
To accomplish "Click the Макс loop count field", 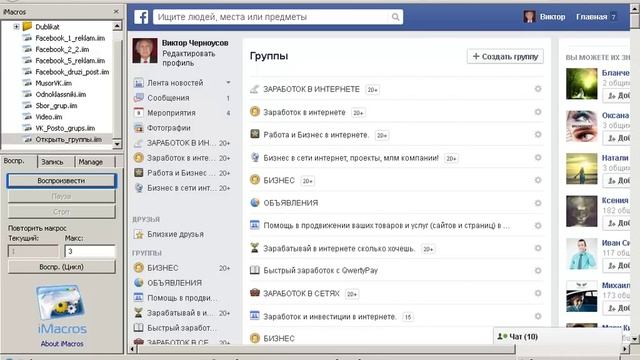I will 90,251.
